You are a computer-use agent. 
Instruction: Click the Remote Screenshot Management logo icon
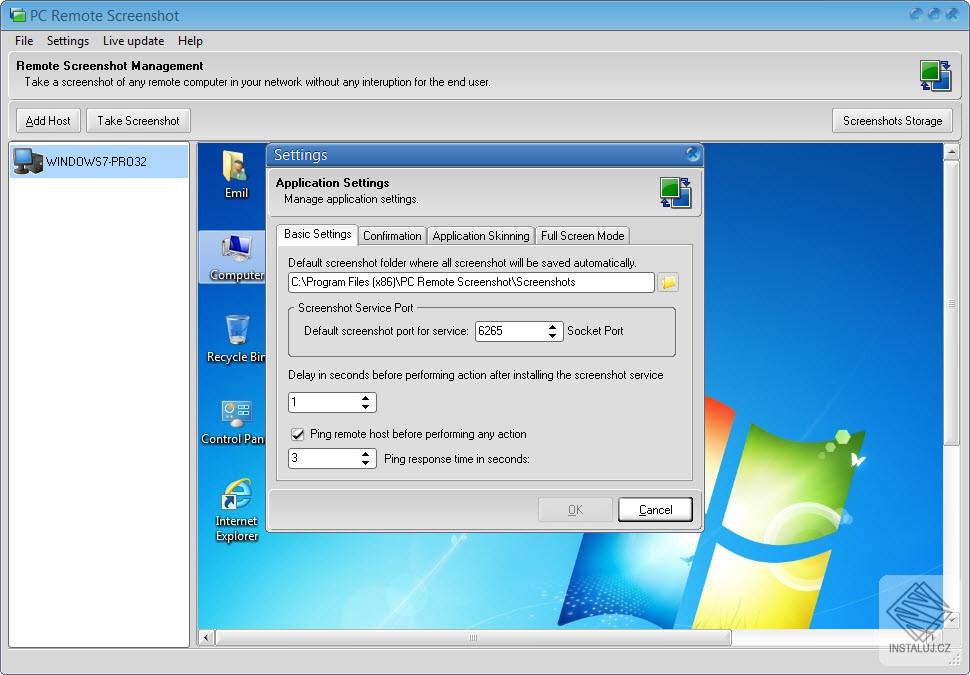[936, 74]
